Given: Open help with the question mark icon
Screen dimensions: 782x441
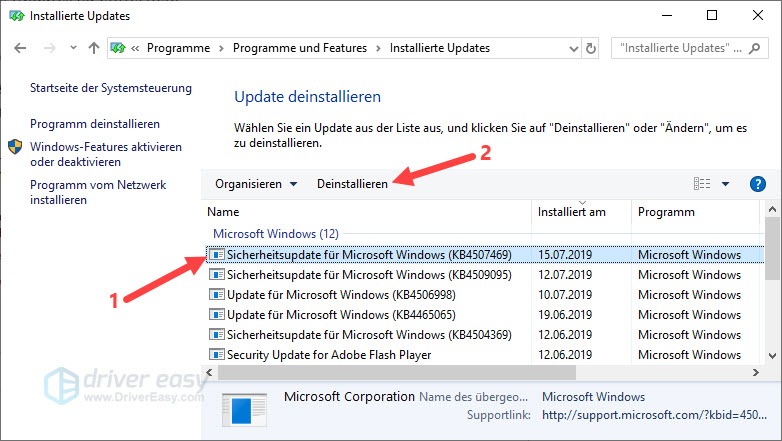Looking at the screenshot, I should (758, 184).
